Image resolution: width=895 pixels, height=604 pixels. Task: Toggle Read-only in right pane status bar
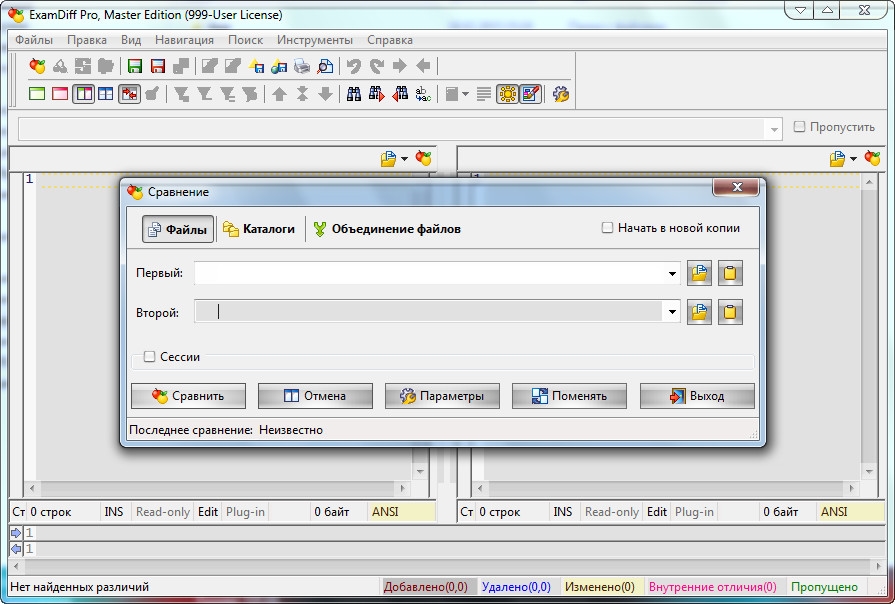[611, 512]
